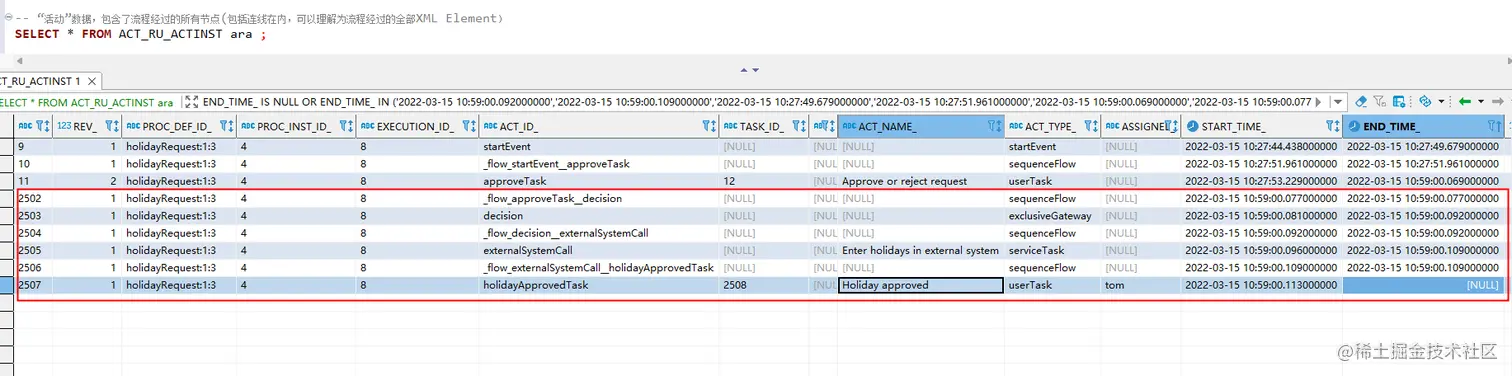Select ACT_ID_ cell startEvent
Image resolution: width=1512 pixels, height=376 pixels.
click(598, 146)
